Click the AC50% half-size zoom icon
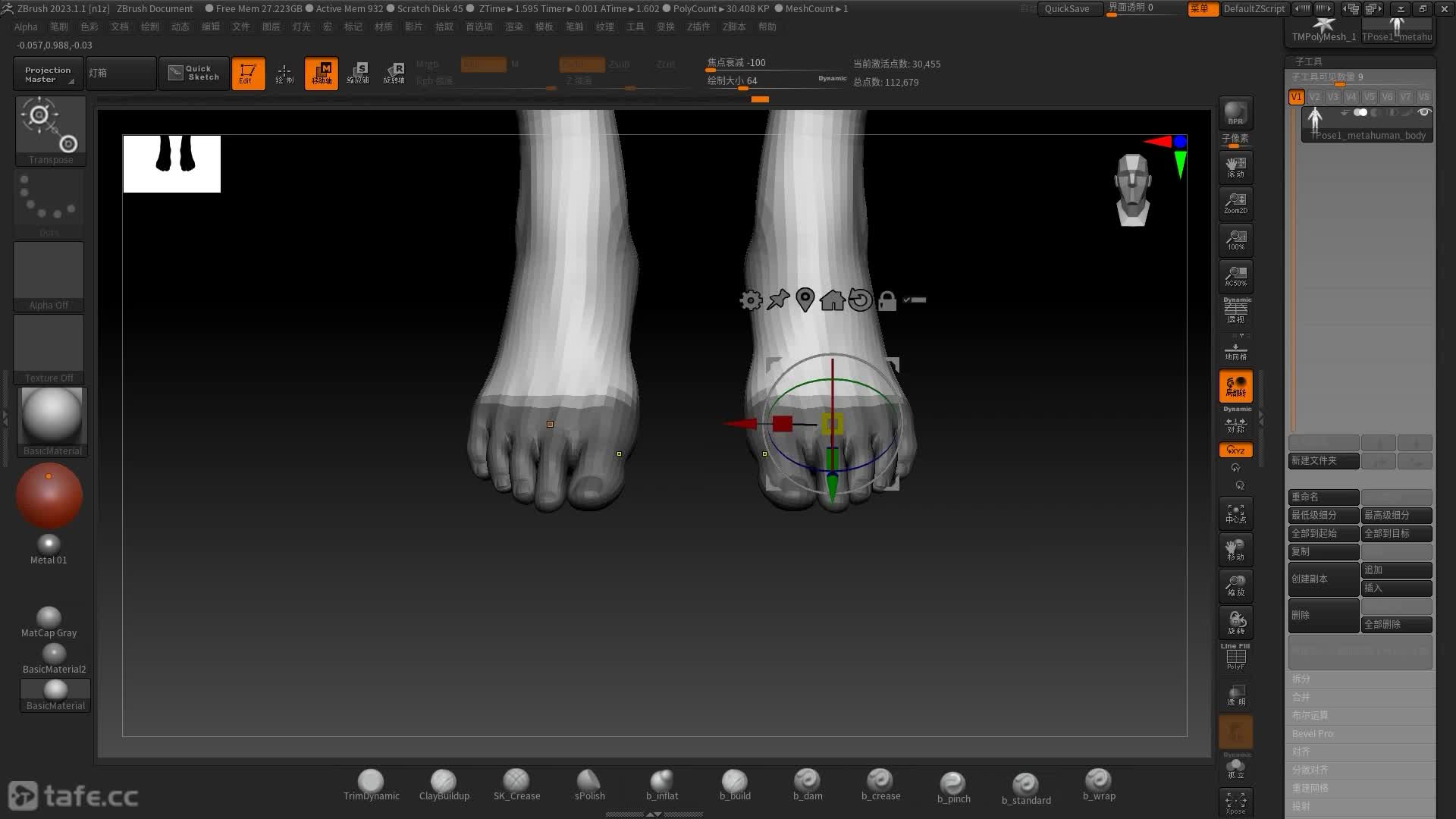The height and width of the screenshot is (819, 1456). (1235, 275)
